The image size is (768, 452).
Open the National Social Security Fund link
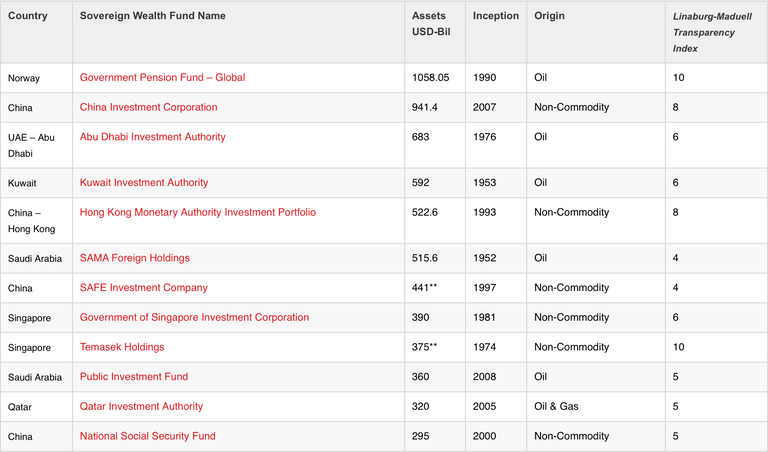click(x=148, y=436)
